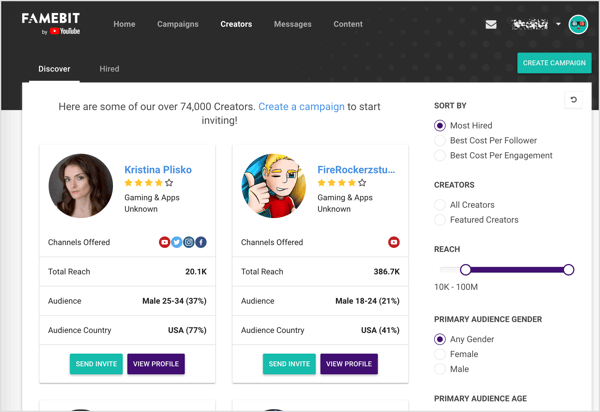Image resolution: width=600 pixels, height=412 pixels.
Task: Choose All Creators filter
Action: (440, 205)
